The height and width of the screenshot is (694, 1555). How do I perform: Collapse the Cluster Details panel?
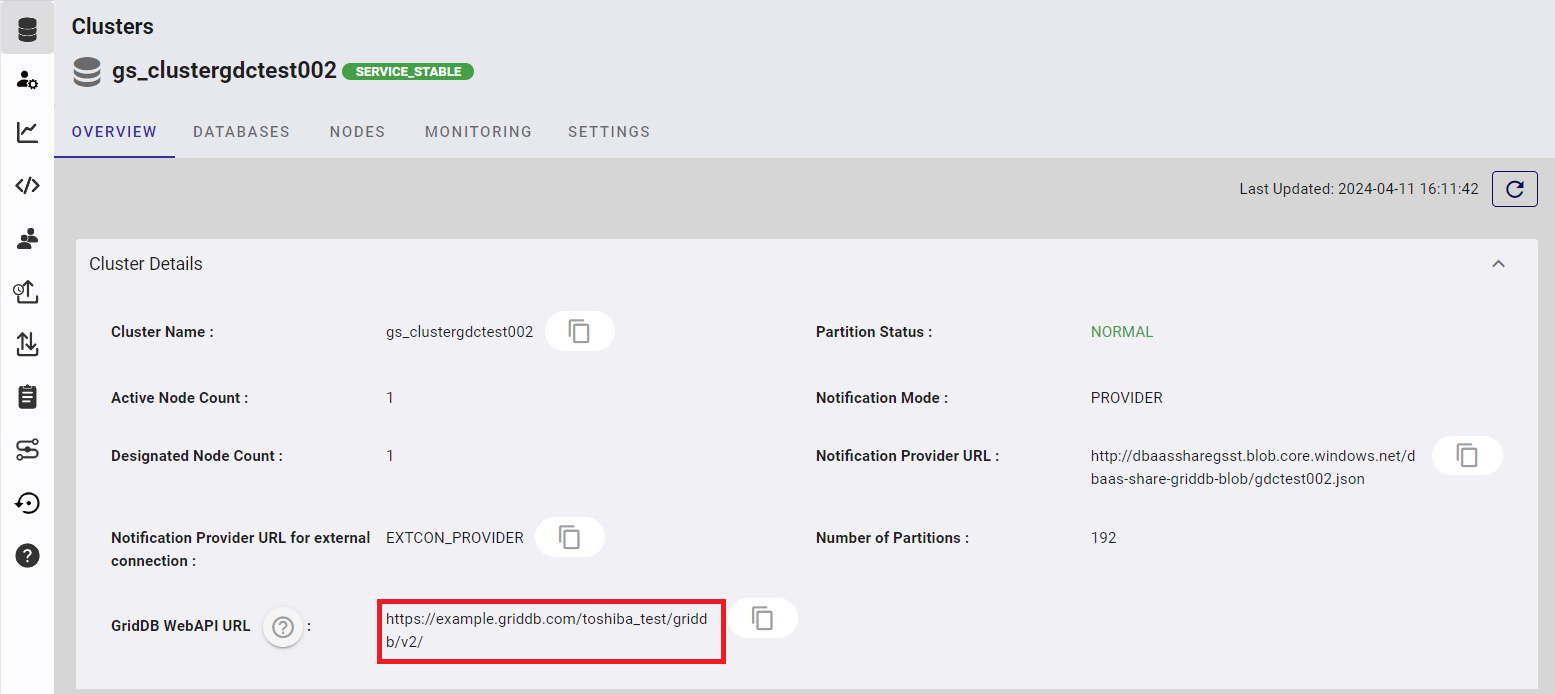coord(1498,264)
